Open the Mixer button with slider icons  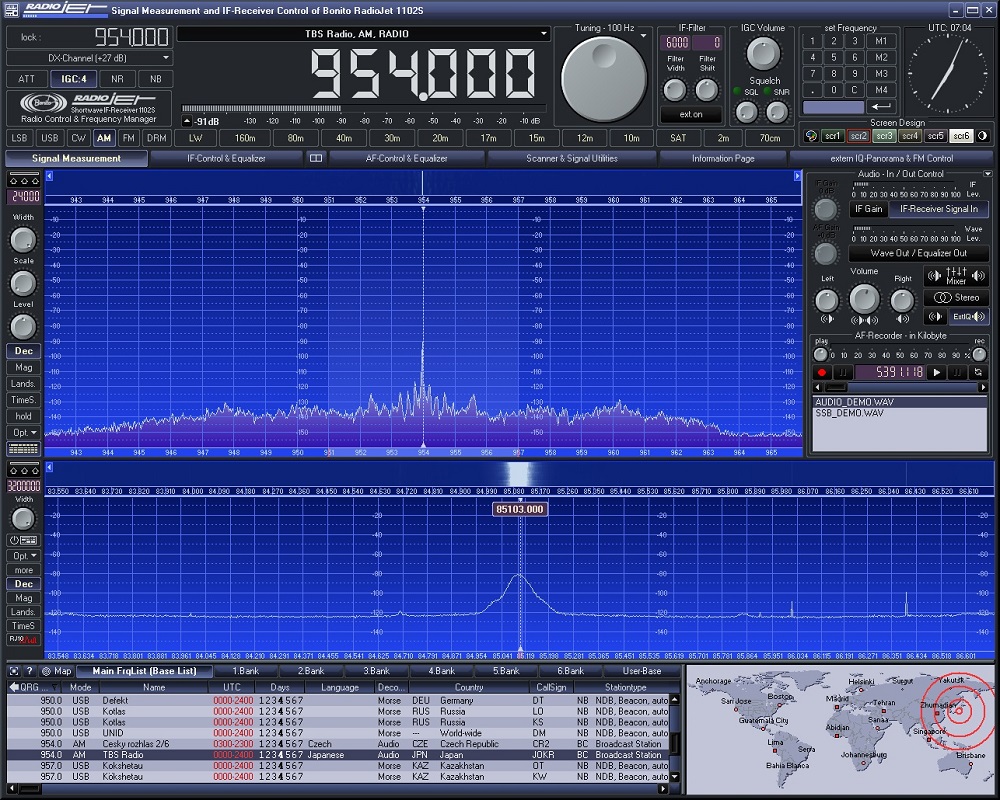click(956, 276)
